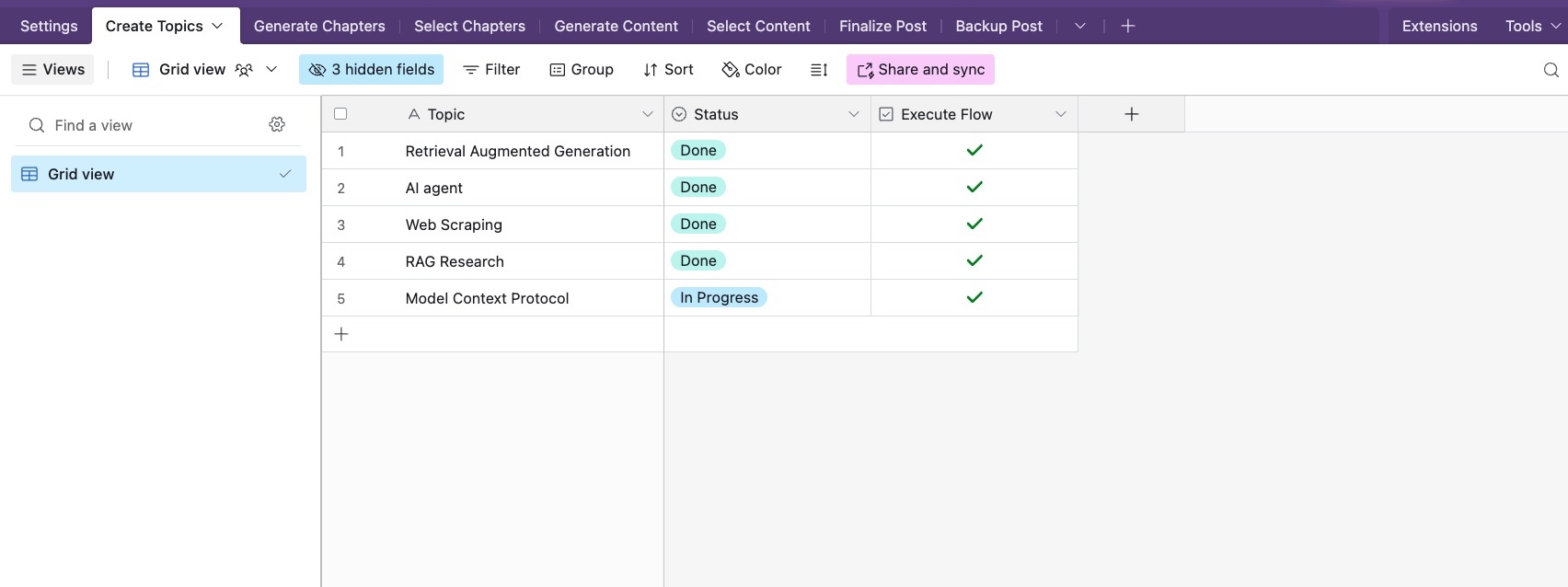The height and width of the screenshot is (587, 1568).
Task: Open the row height options icon
Action: point(819,70)
